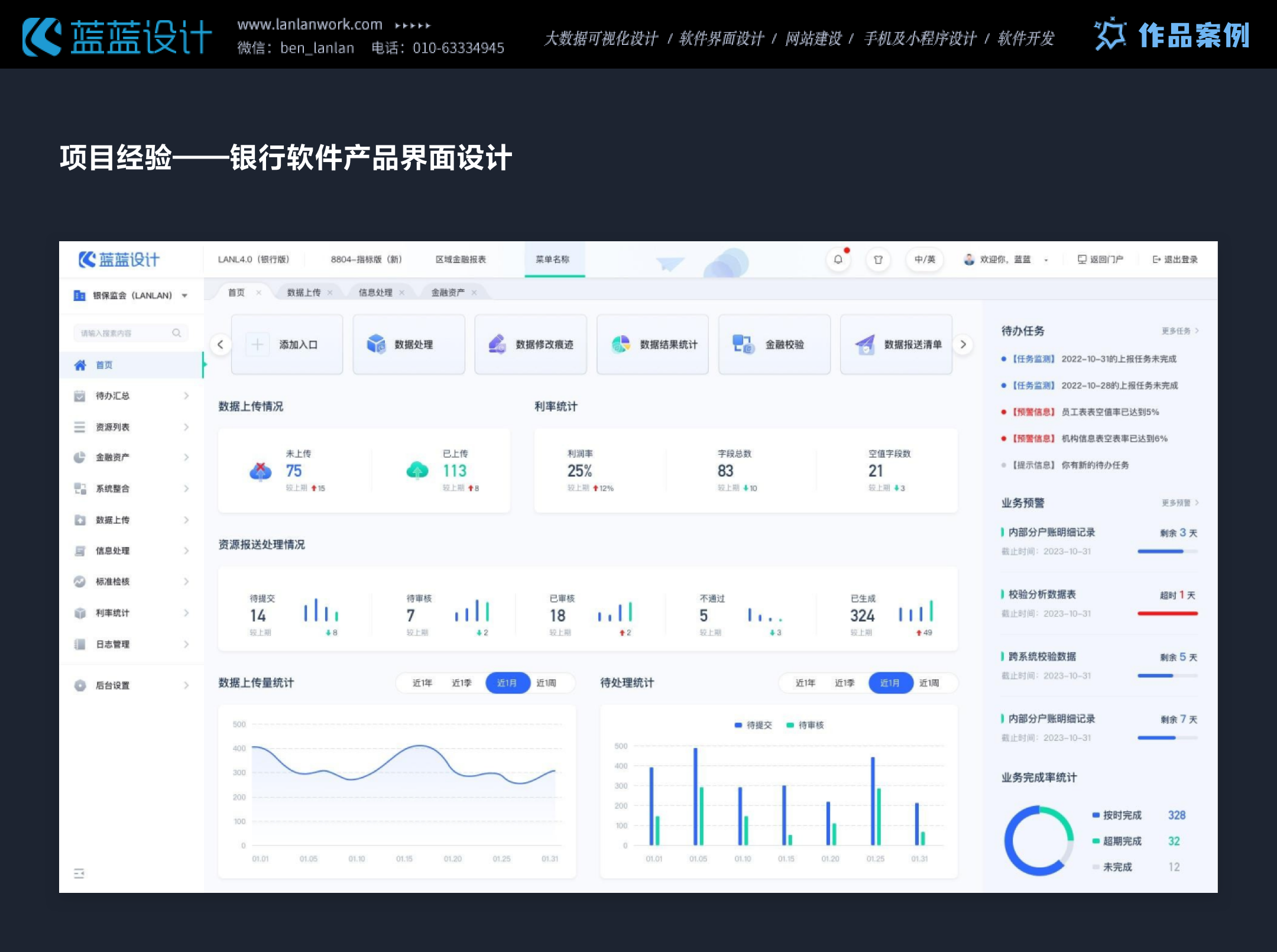The image size is (1277, 952).
Task: Select 近1周 in 待处理统计 range
Action: coord(929,683)
